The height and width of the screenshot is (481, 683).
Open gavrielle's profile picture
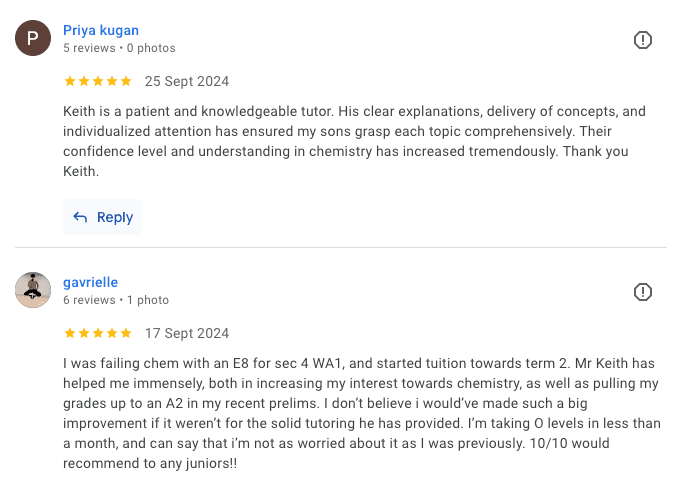coord(33,290)
